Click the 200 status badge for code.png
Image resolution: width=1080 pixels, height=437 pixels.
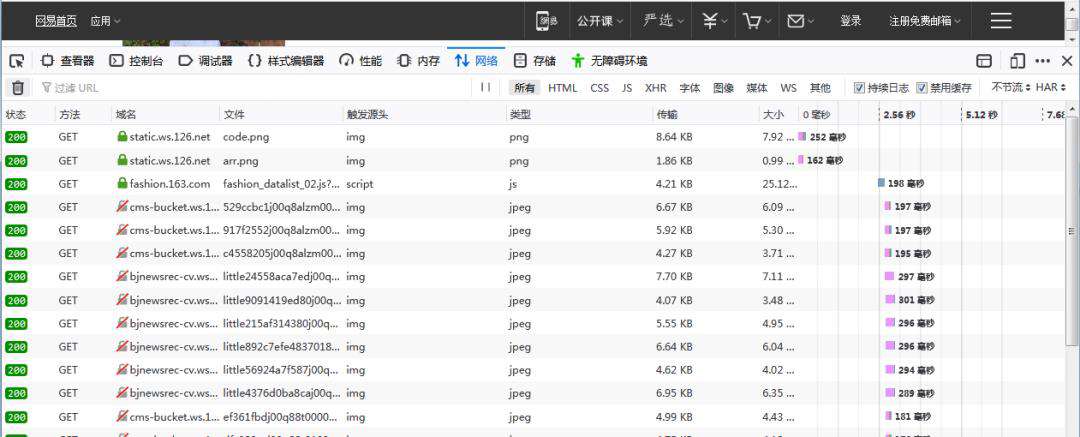click(x=16, y=137)
